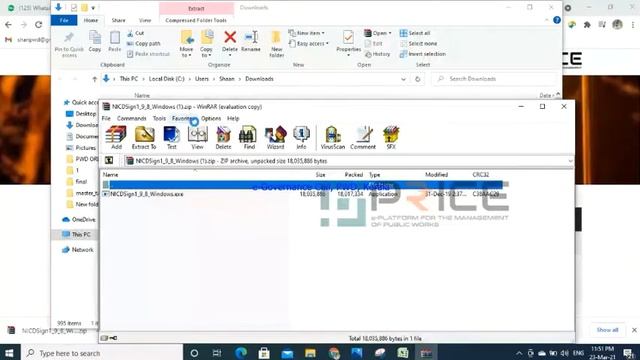Open Pictures in Explorer navigation pane

(81, 148)
